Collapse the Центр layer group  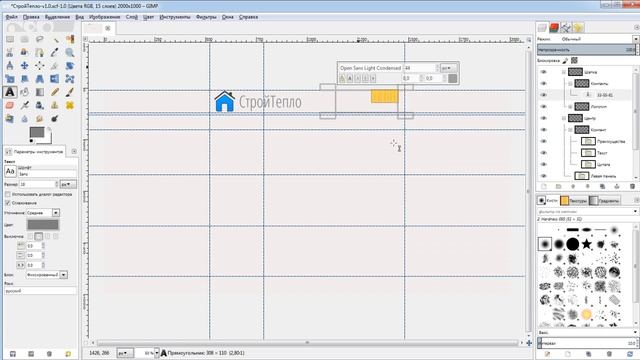(564, 118)
